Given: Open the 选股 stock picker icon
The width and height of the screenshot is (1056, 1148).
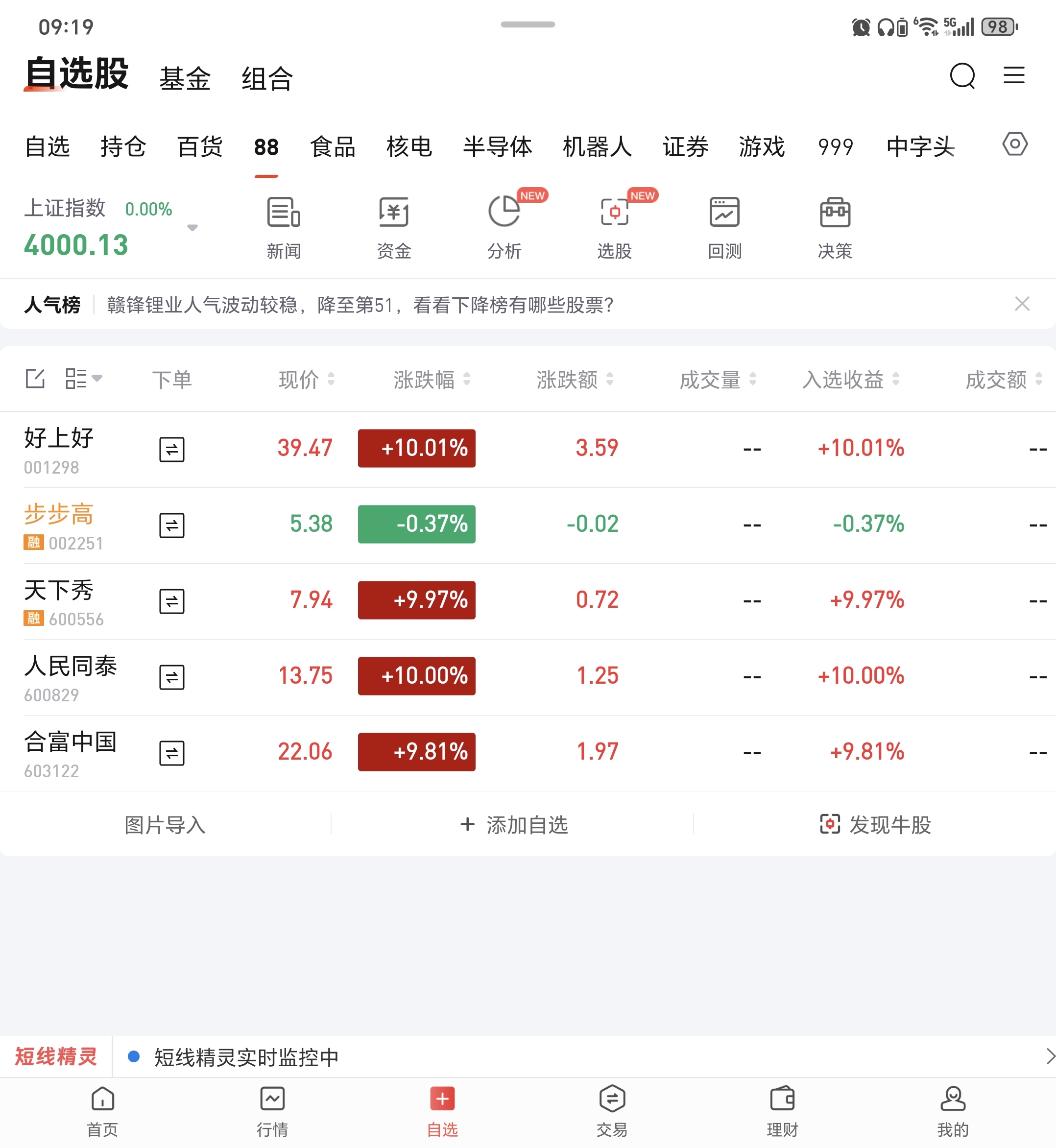Looking at the screenshot, I should [614, 213].
